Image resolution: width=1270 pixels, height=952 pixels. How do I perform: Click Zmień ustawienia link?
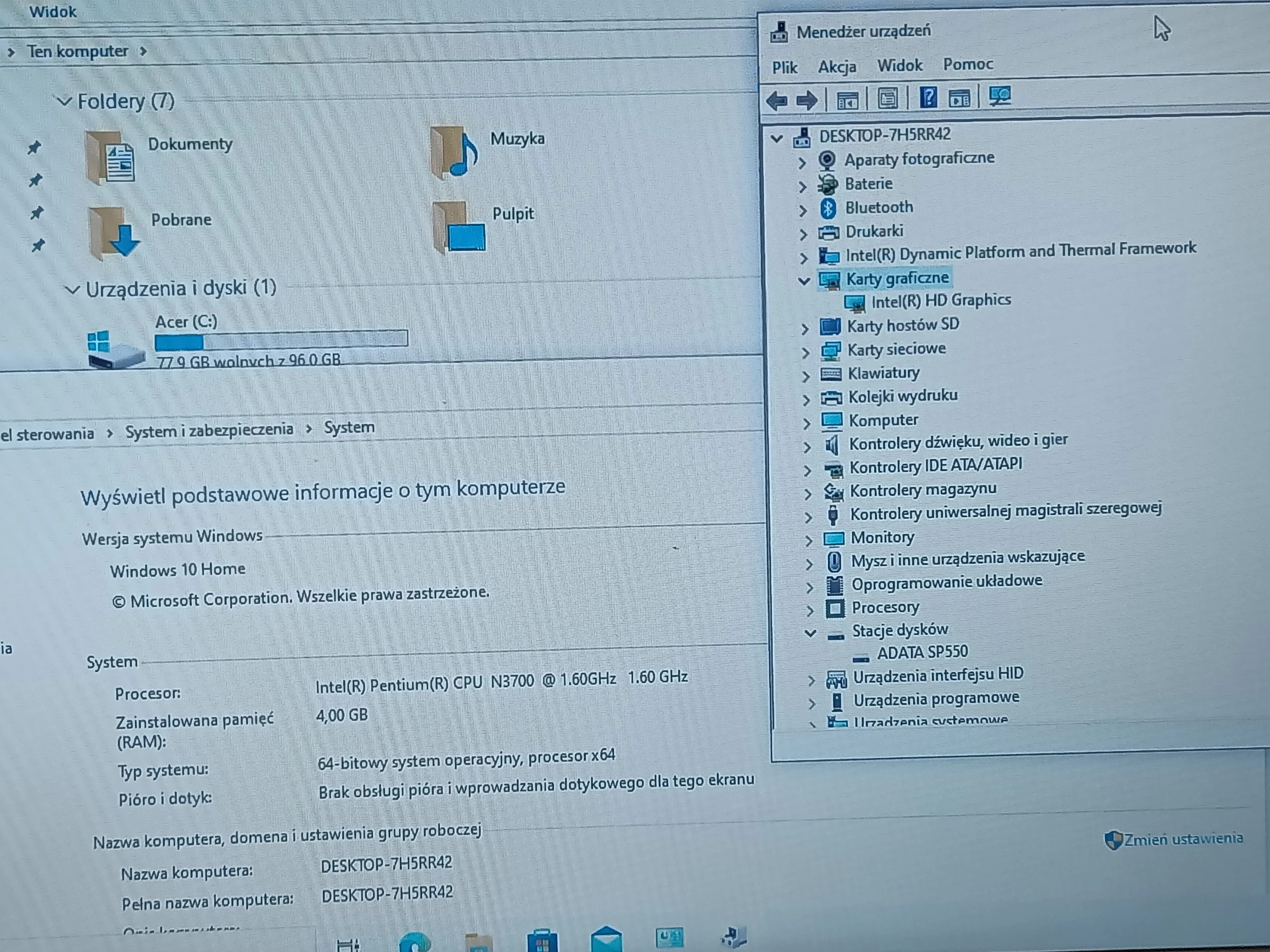coord(1183,839)
